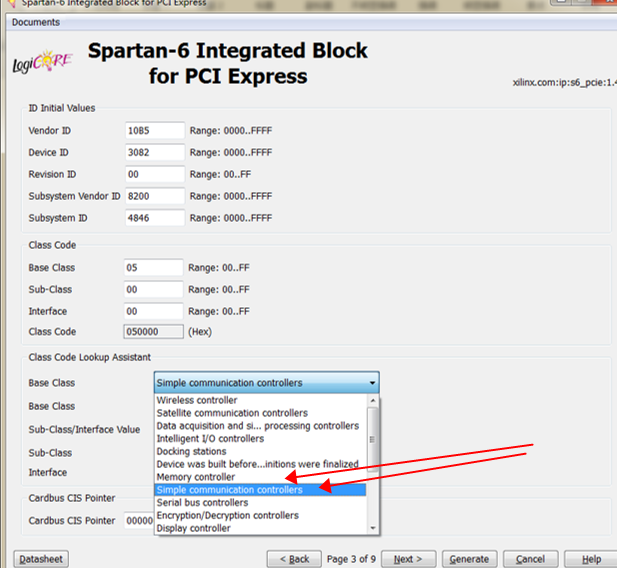
Task: Select Wireless controller from list
Action: coord(261,400)
